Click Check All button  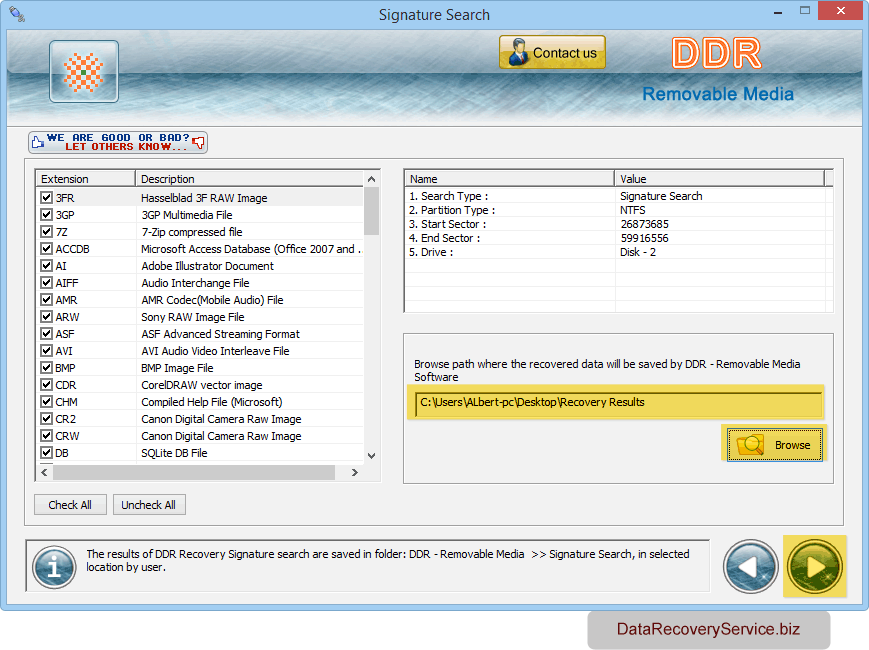pyautogui.click(x=70, y=505)
